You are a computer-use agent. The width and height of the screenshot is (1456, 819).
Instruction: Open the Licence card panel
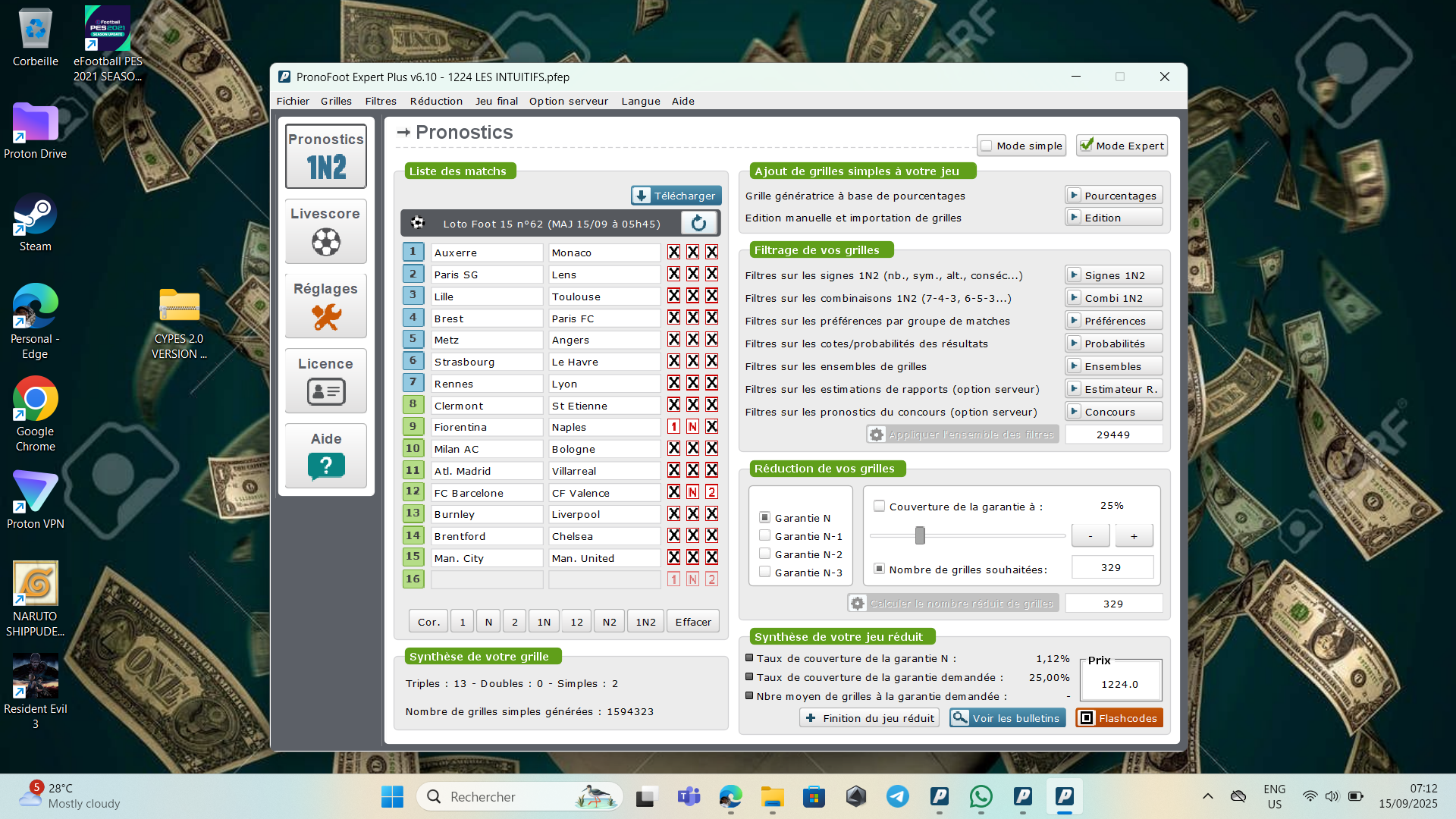click(325, 381)
